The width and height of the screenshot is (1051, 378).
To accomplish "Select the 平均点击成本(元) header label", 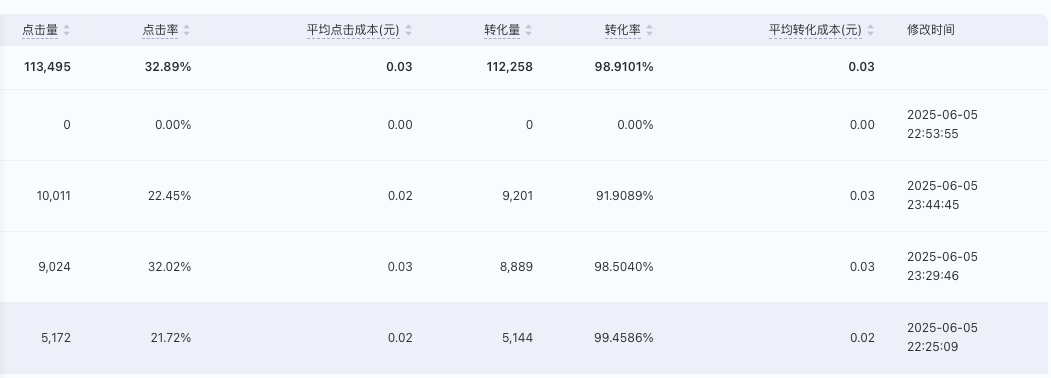I will 353,30.
